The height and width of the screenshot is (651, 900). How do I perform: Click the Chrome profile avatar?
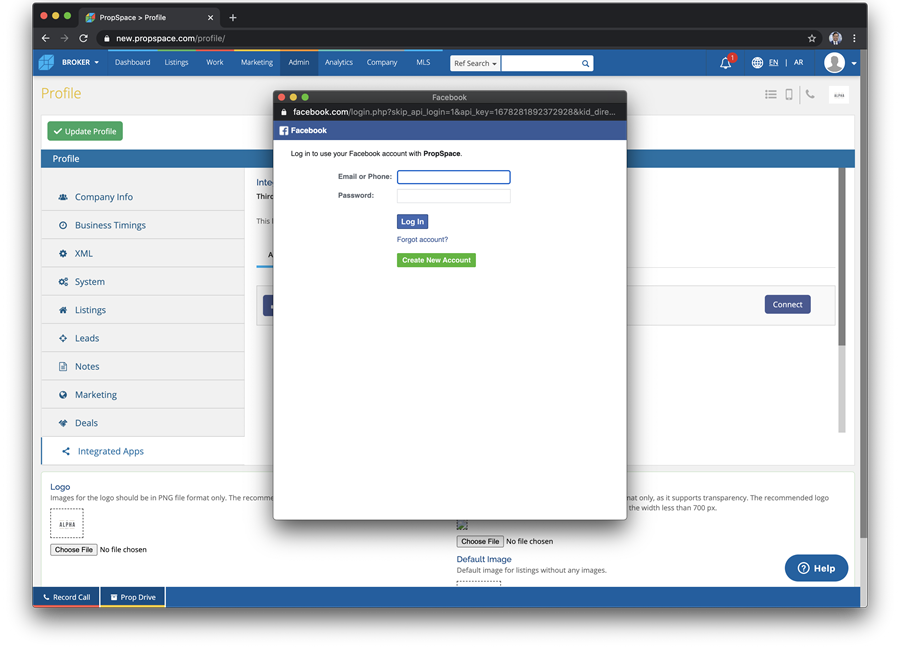(835, 38)
